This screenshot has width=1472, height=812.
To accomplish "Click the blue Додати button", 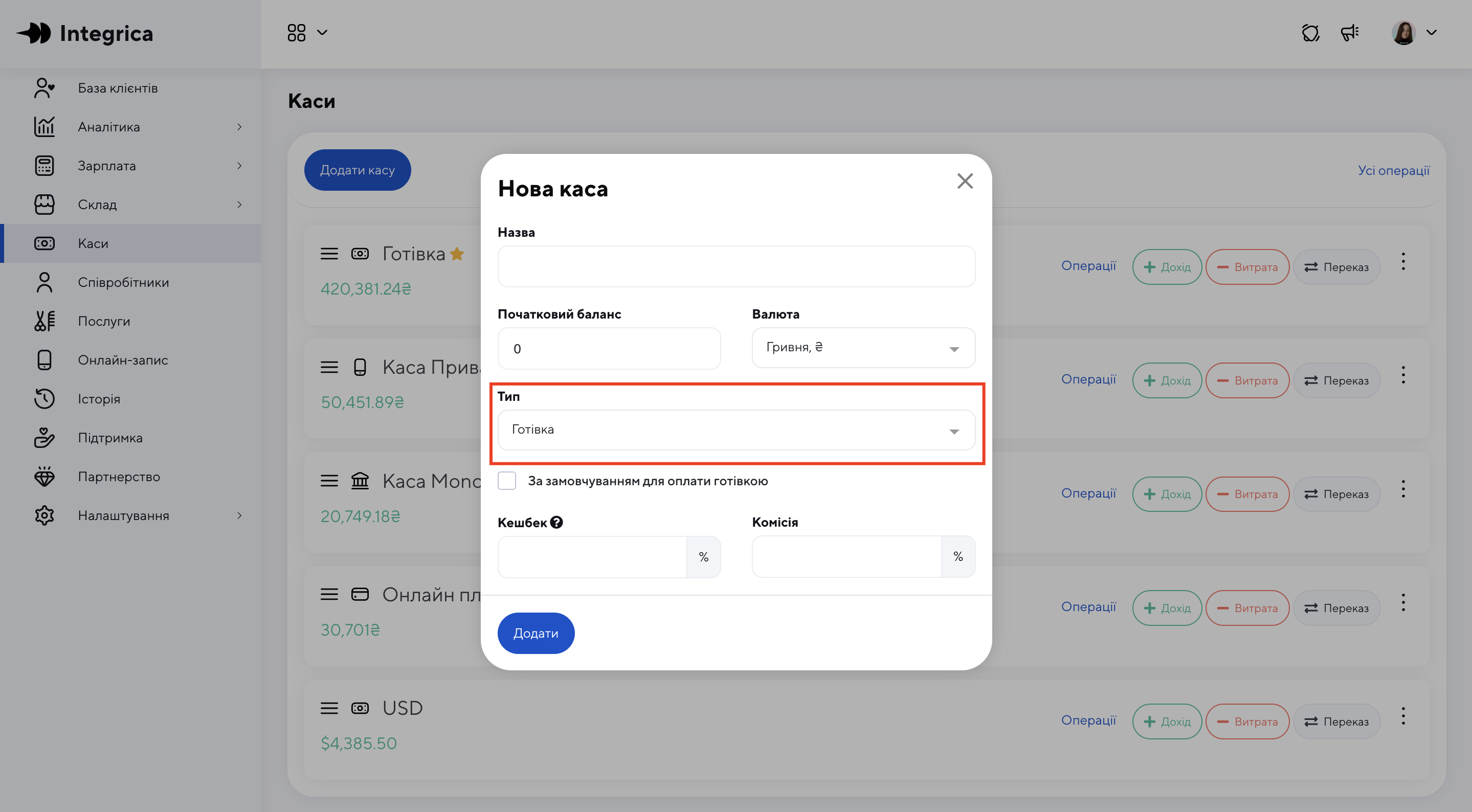I will click(x=536, y=633).
